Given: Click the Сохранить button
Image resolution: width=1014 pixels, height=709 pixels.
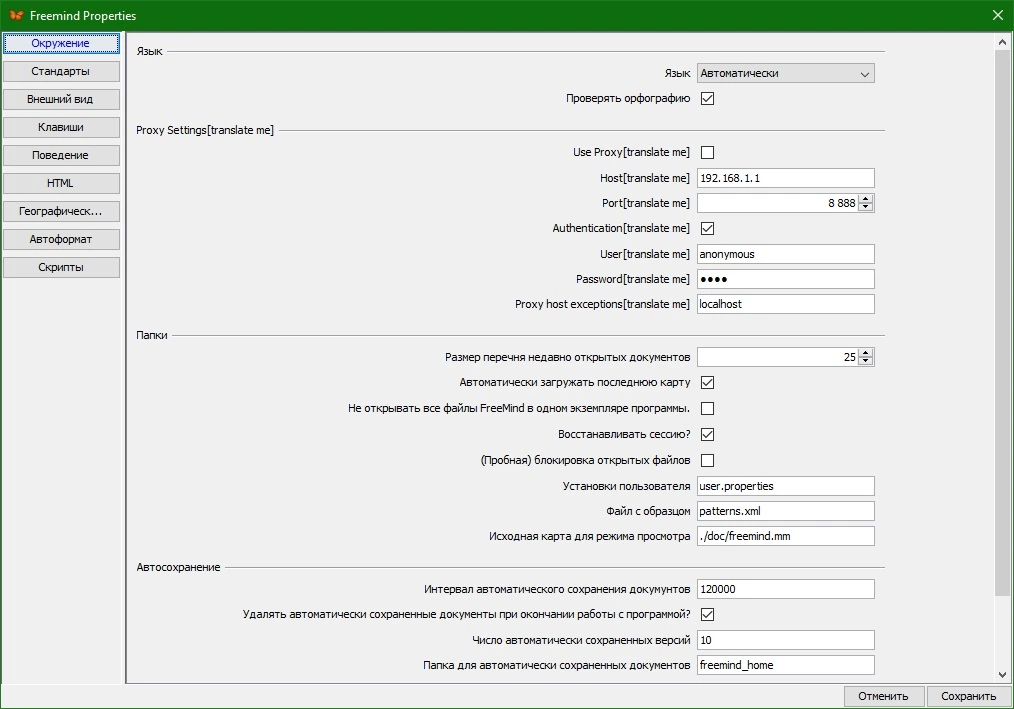Looking at the screenshot, I should (968, 696).
